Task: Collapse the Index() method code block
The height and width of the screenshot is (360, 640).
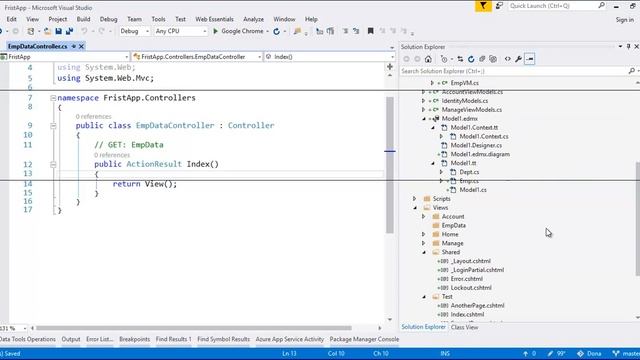Action: coord(53,164)
